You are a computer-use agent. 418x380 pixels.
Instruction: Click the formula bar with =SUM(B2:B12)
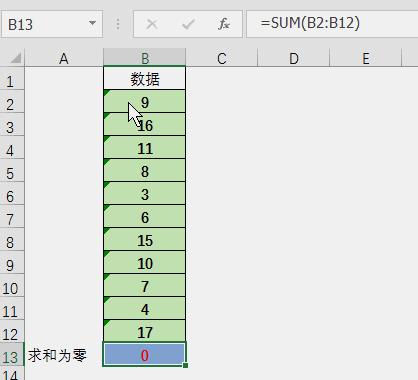point(332,24)
